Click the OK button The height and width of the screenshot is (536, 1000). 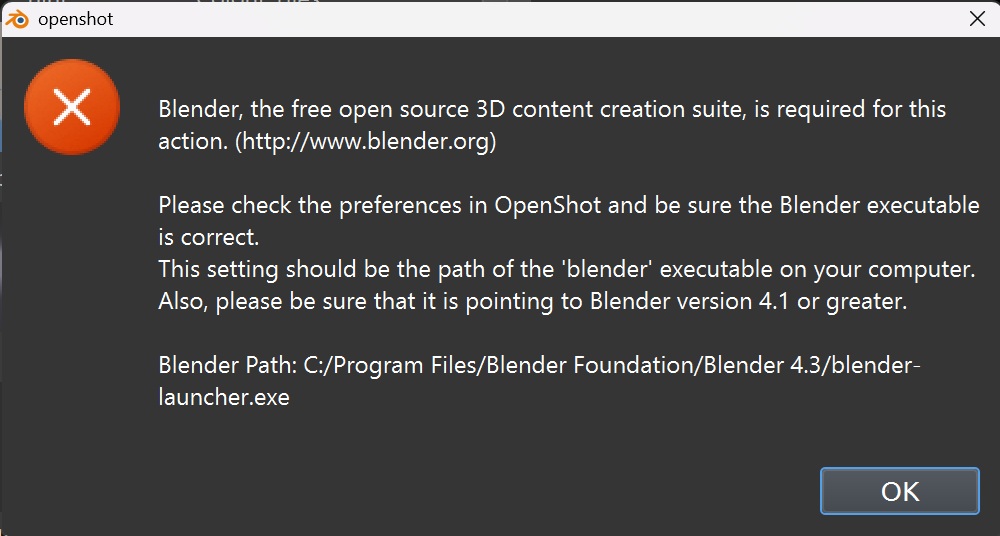click(899, 491)
